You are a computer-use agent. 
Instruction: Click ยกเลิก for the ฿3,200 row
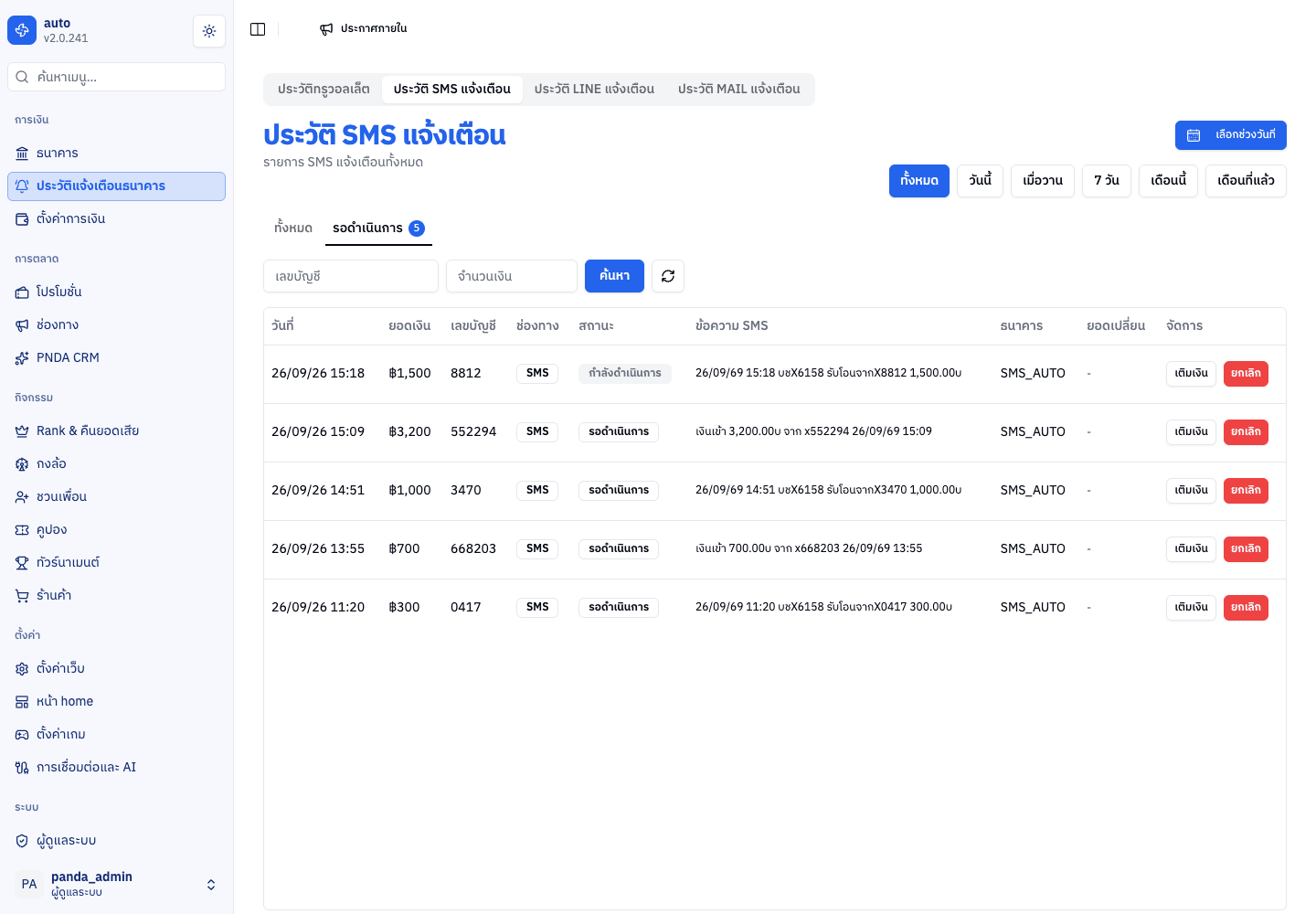[1246, 432]
